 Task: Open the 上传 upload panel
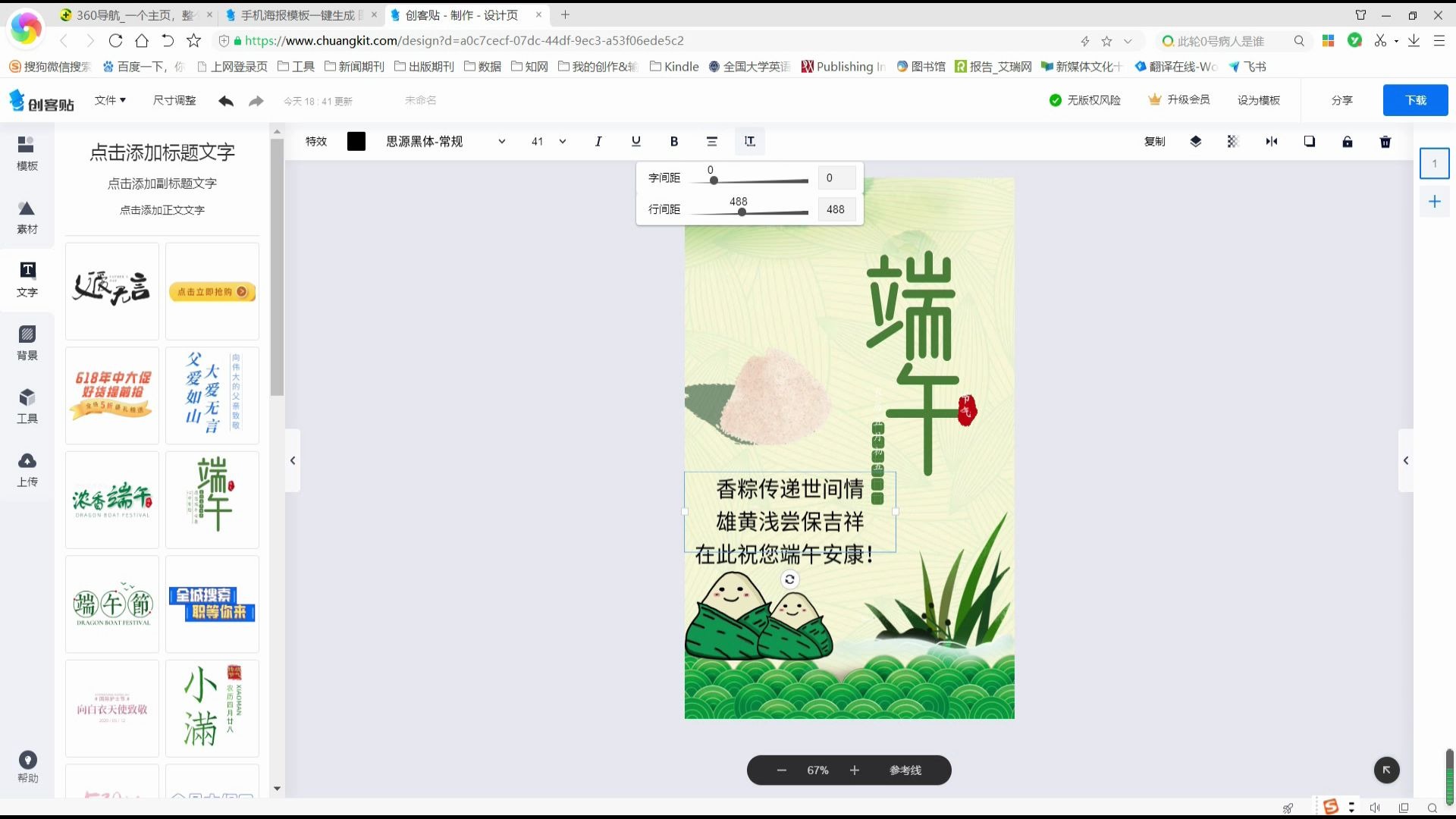coord(27,469)
